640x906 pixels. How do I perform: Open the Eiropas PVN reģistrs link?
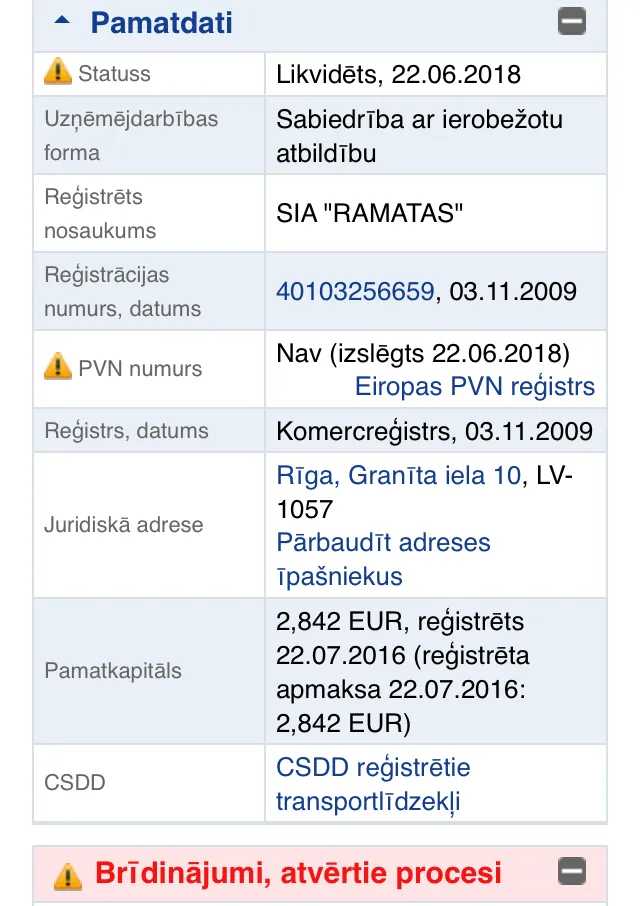pos(475,387)
